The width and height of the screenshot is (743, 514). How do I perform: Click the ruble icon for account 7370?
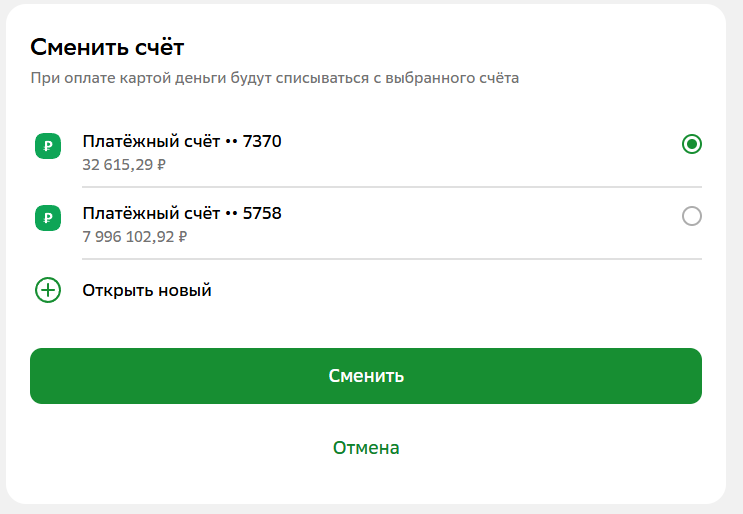point(48,146)
